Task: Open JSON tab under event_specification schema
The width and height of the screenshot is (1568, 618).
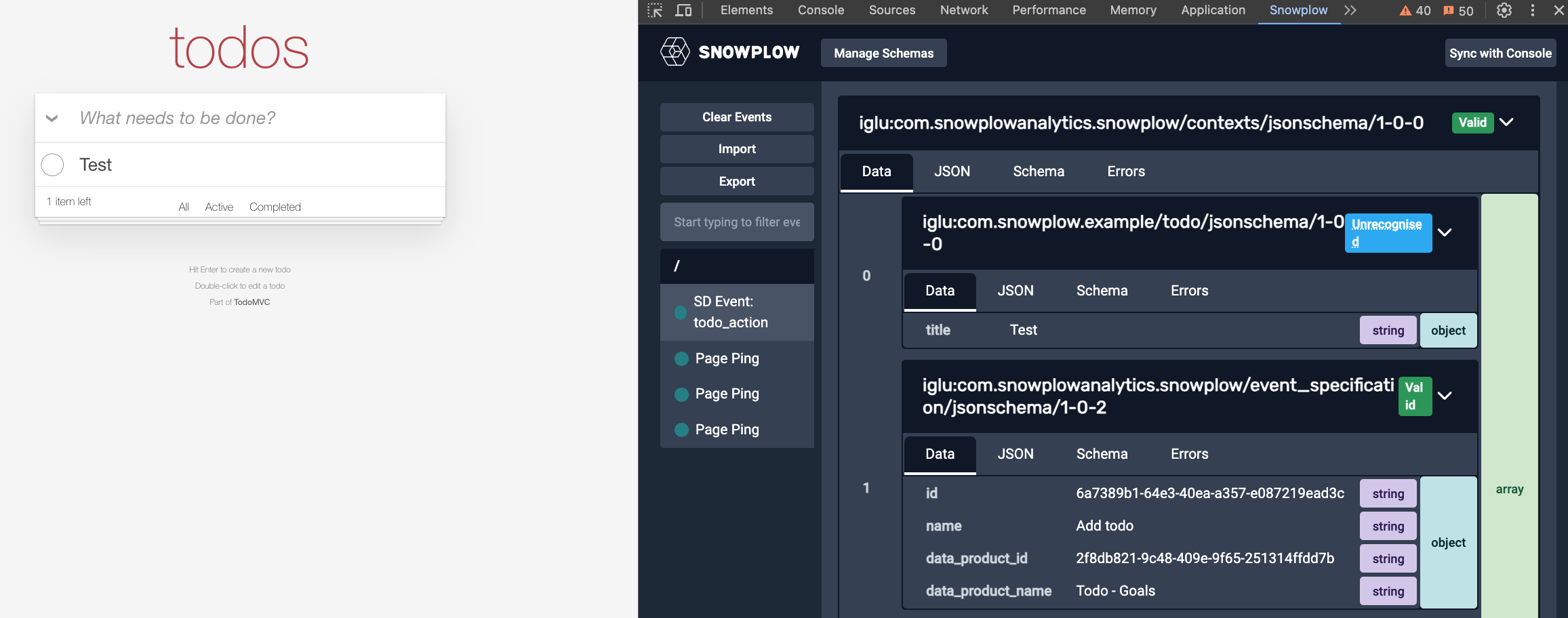Action: point(1016,454)
